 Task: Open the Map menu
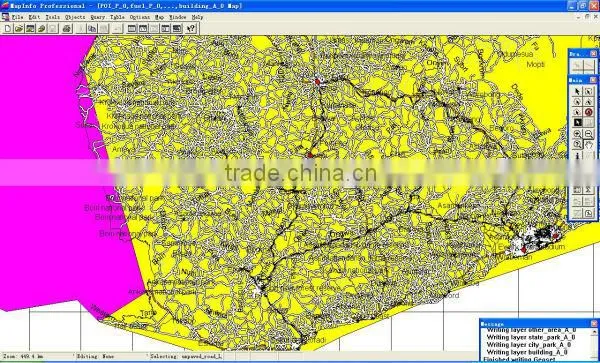[x=159, y=17]
